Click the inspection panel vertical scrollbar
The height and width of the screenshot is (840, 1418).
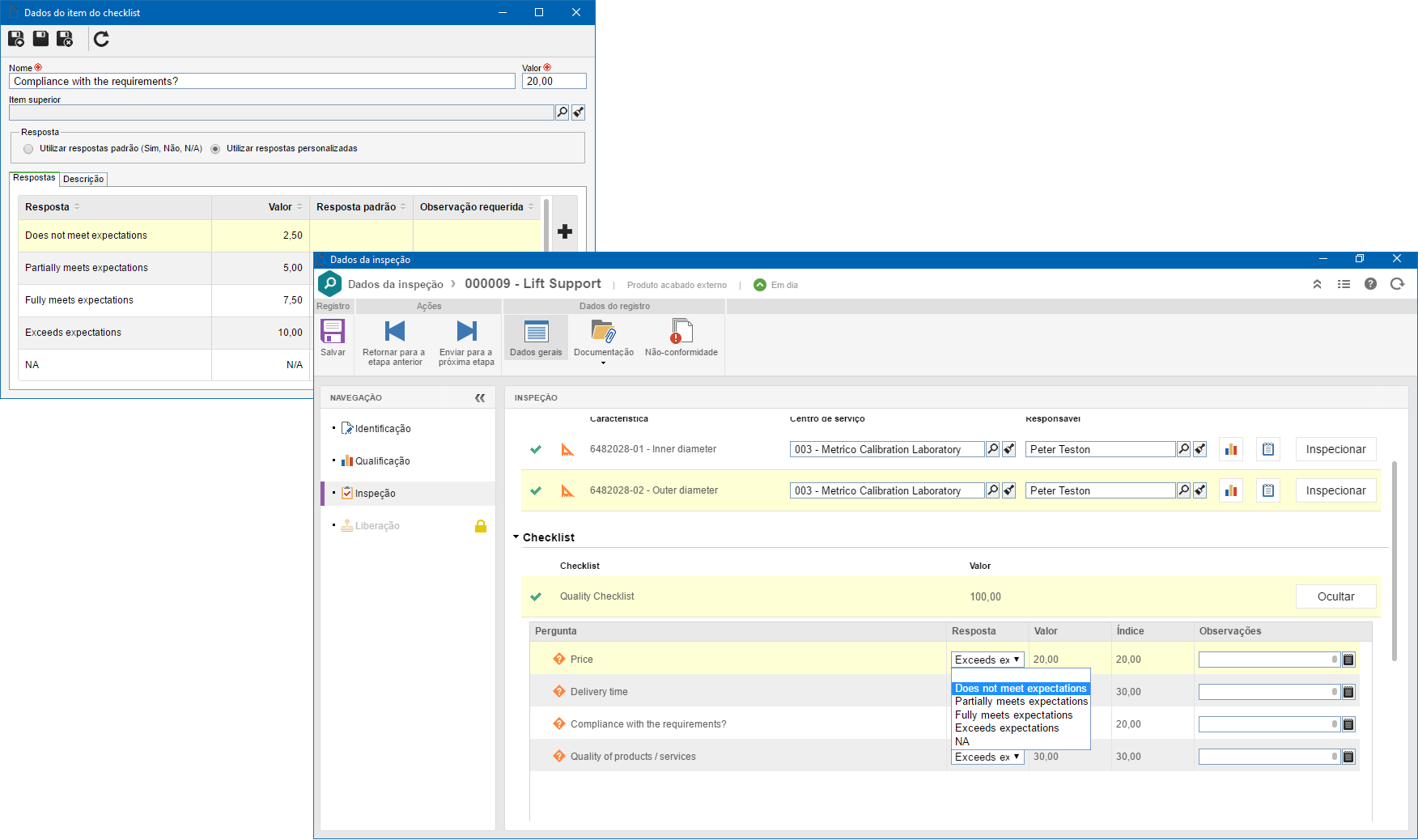(1394, 560)
